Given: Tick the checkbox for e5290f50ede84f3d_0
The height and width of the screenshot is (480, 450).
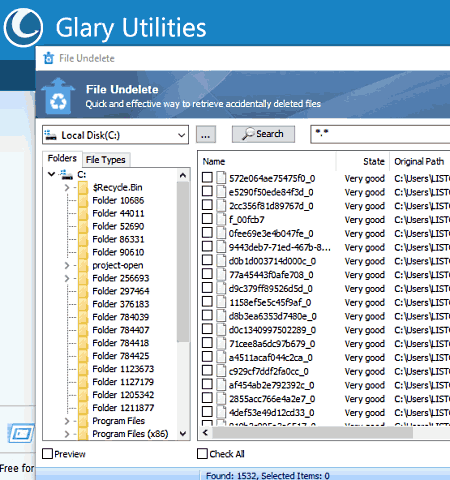Looking at the screenshot, I should click(x=207, y=191).
